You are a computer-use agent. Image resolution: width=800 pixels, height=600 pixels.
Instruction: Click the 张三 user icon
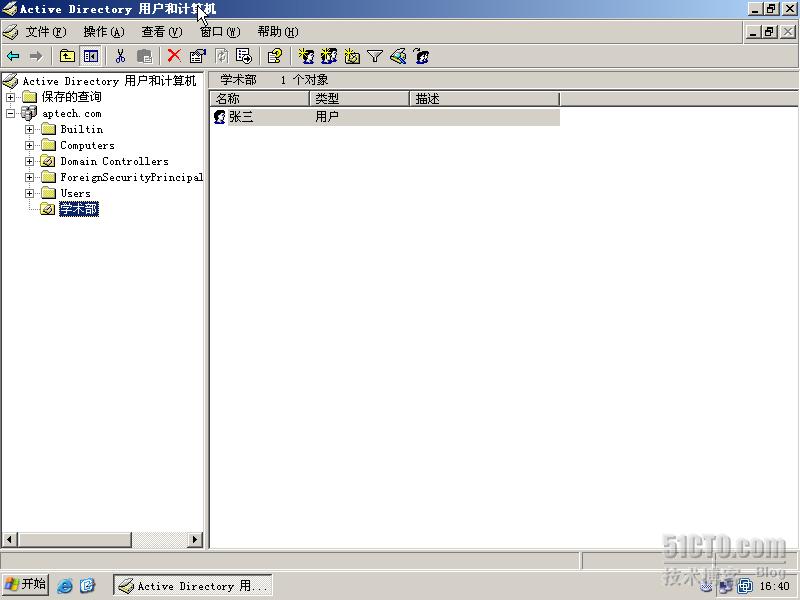click(x=219, y=117)
